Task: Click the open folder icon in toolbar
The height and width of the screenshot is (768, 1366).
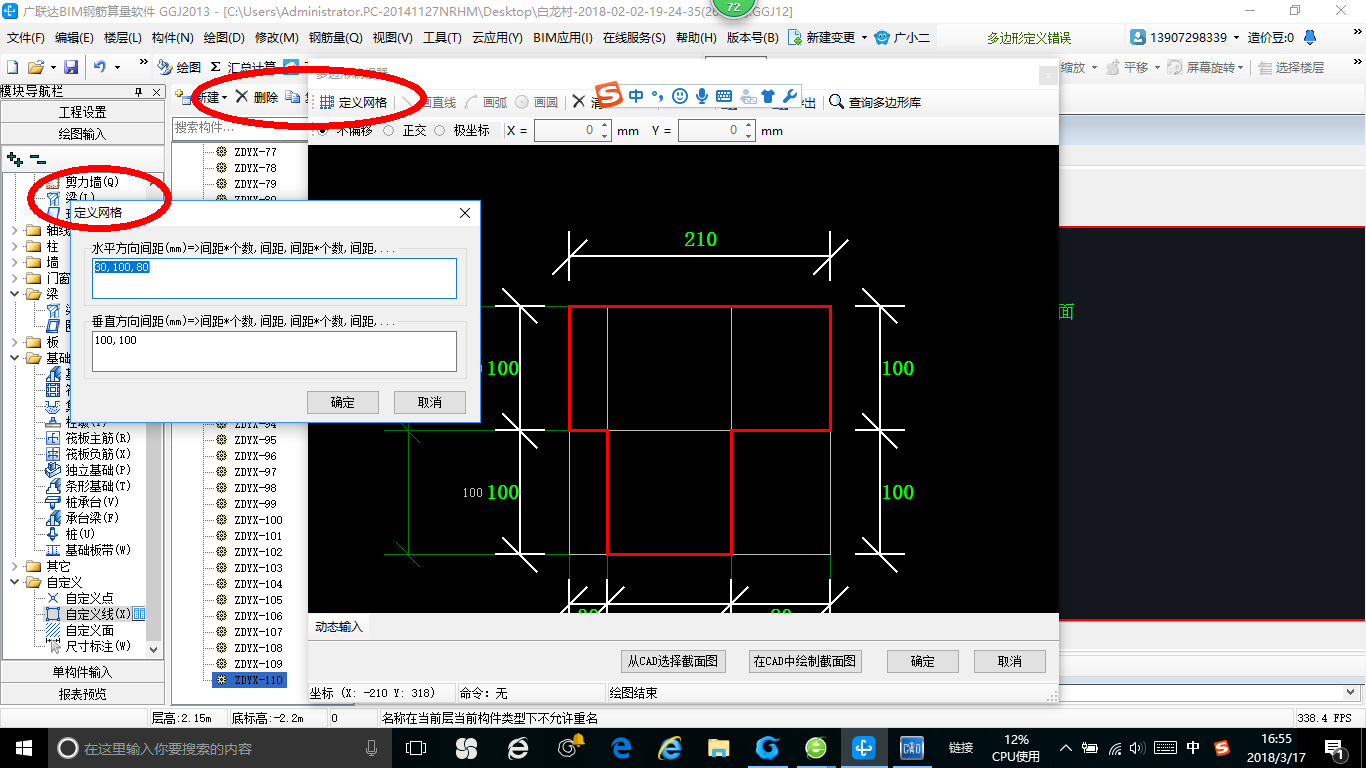Action: click(35, 67)
